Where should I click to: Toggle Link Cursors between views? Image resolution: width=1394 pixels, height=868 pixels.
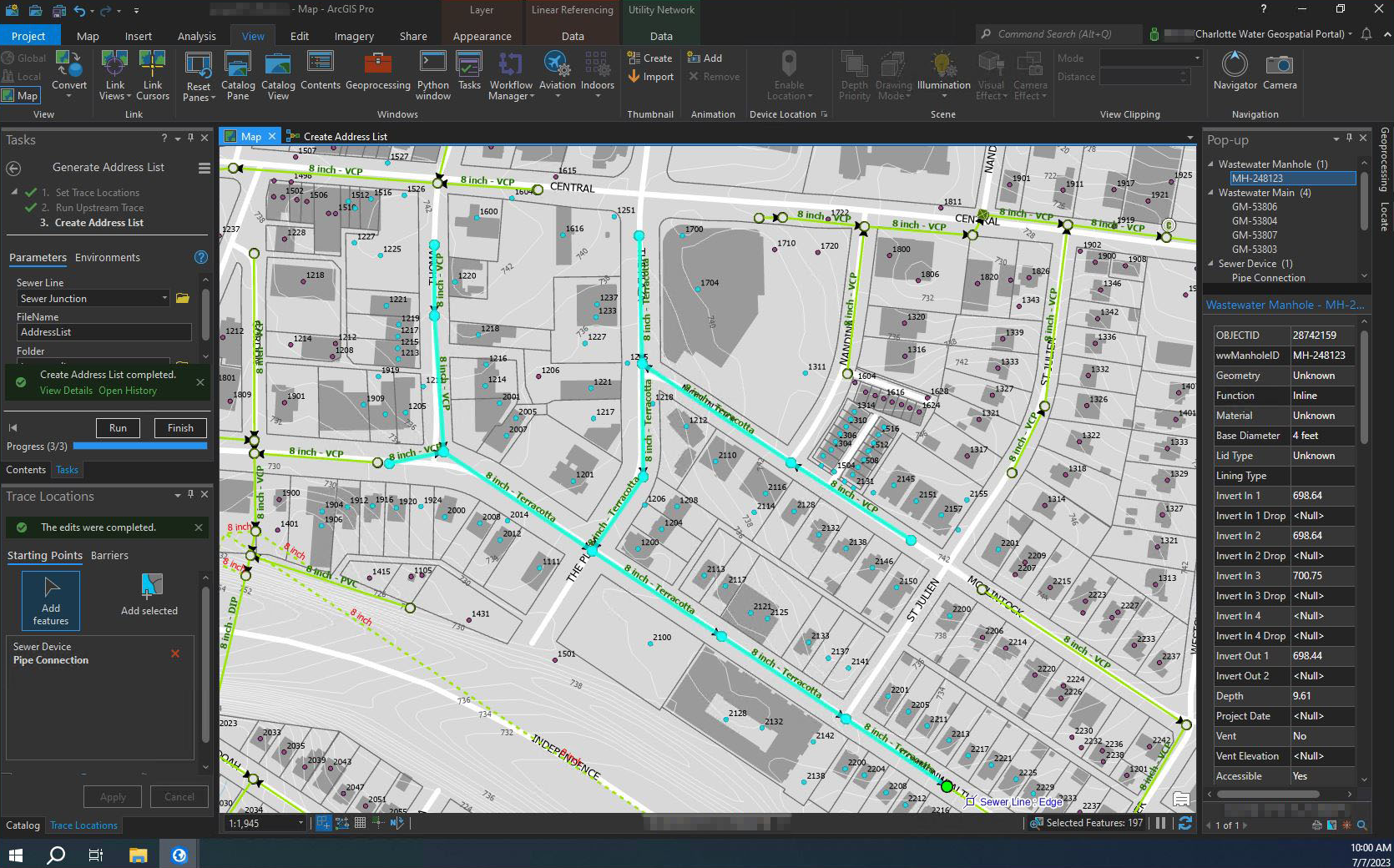153,75
